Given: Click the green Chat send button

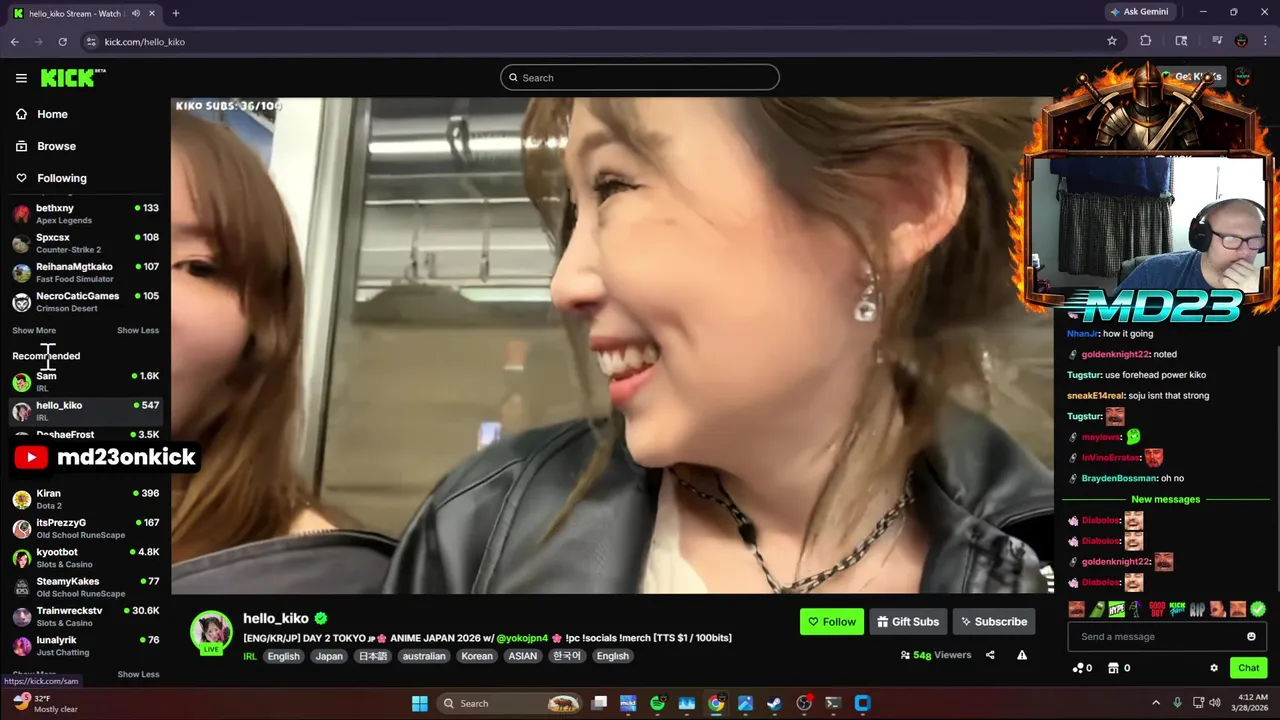Looking at the screenshot, I should click(1249, 668).
